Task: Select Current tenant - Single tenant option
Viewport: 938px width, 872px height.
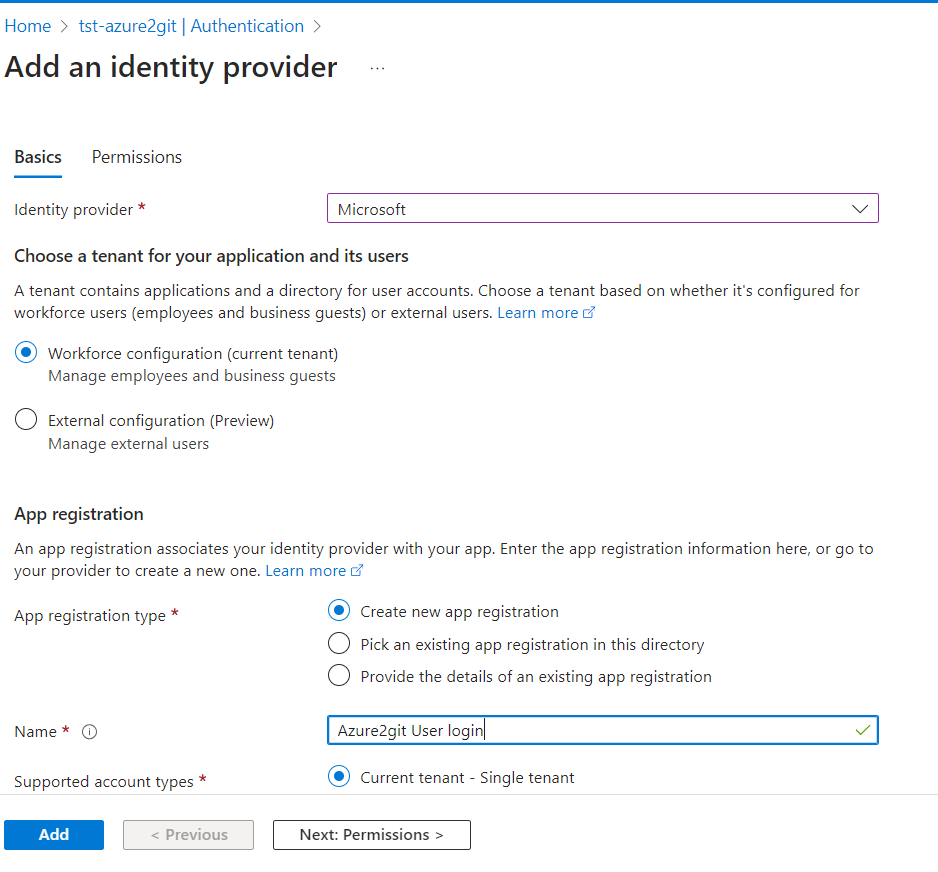Action: pos(338,776)
